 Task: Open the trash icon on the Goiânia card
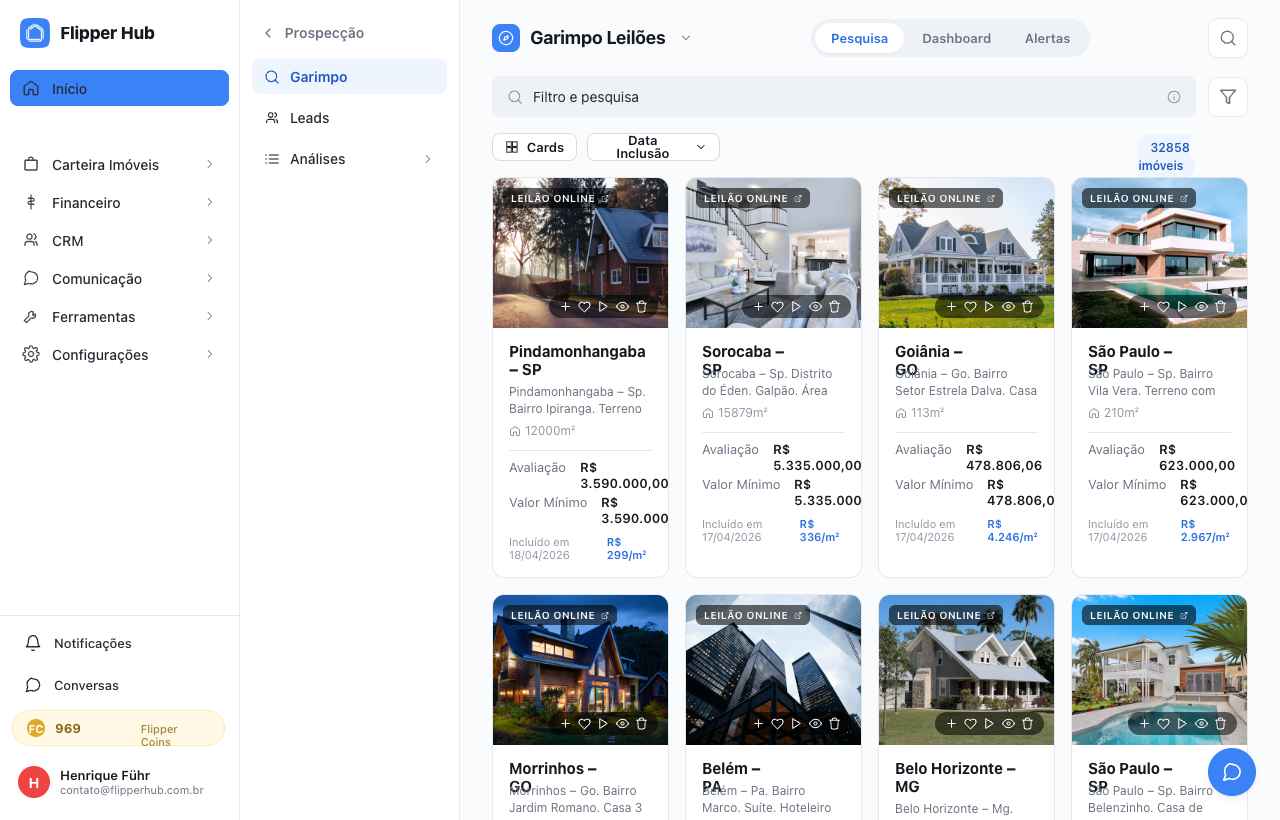(x=1027, y=306)
